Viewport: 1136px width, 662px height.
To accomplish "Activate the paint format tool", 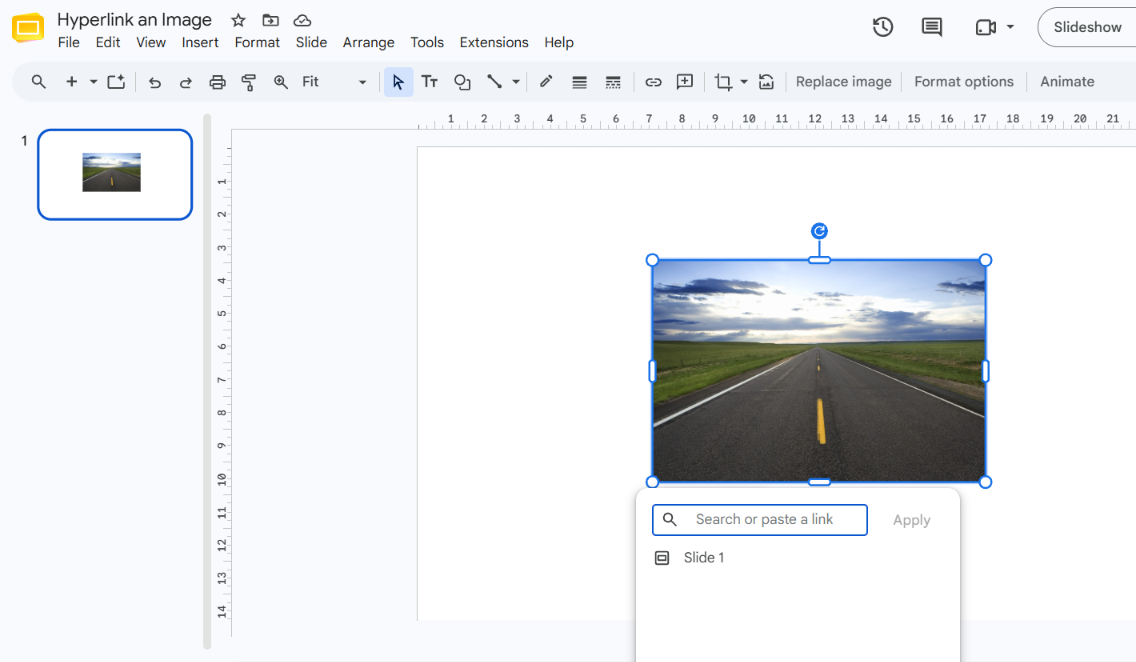I will tap(248, 82).
